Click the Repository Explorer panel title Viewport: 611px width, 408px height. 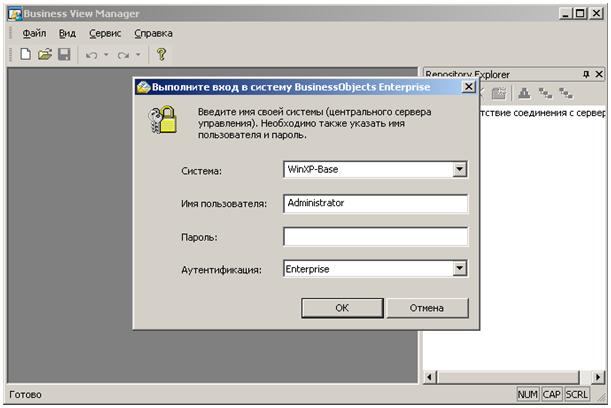[x=467, y=74]
